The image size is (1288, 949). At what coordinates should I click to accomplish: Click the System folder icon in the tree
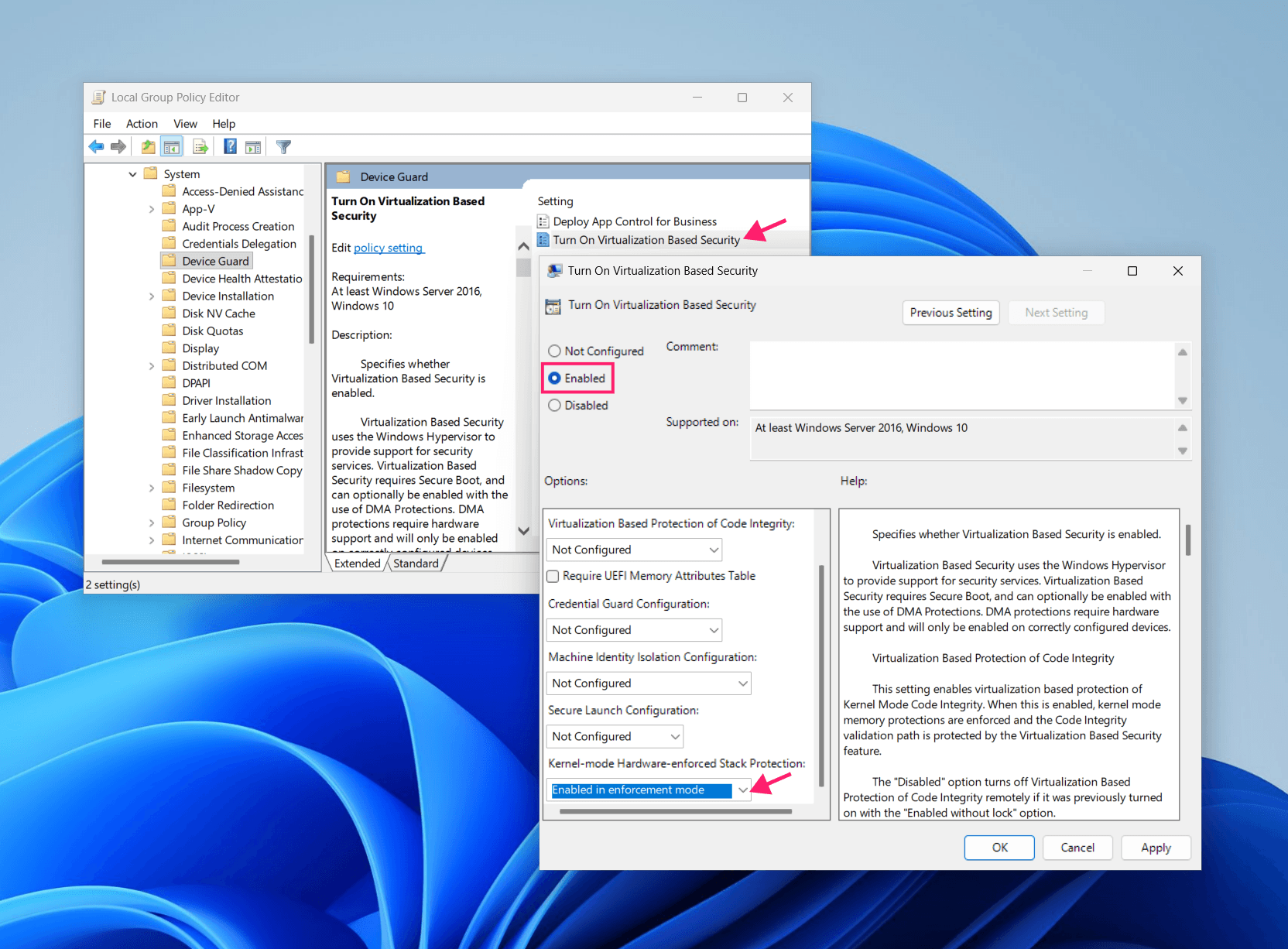click(x=151, y=173)
